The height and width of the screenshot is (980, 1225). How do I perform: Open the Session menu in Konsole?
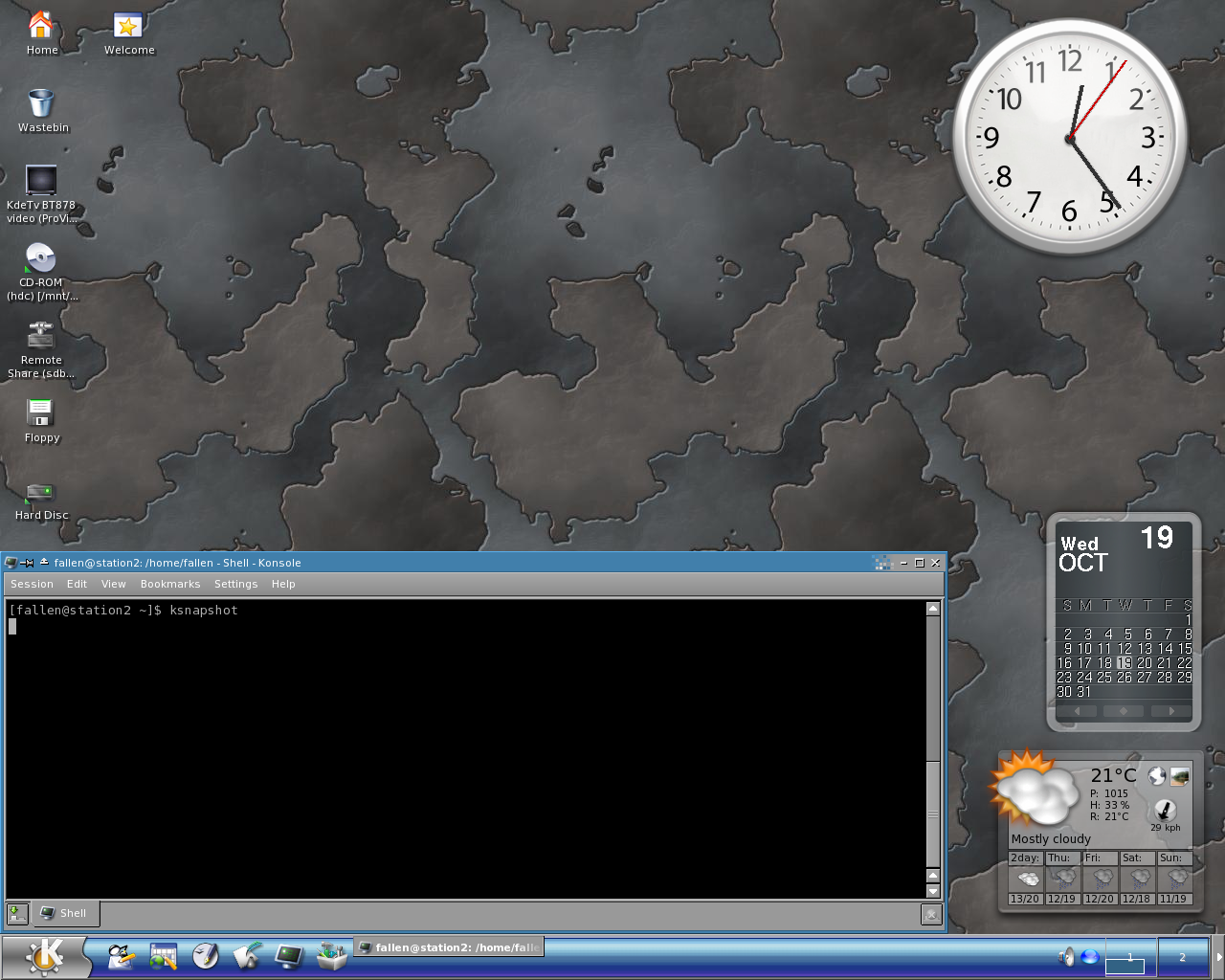(x=32, y=584)
